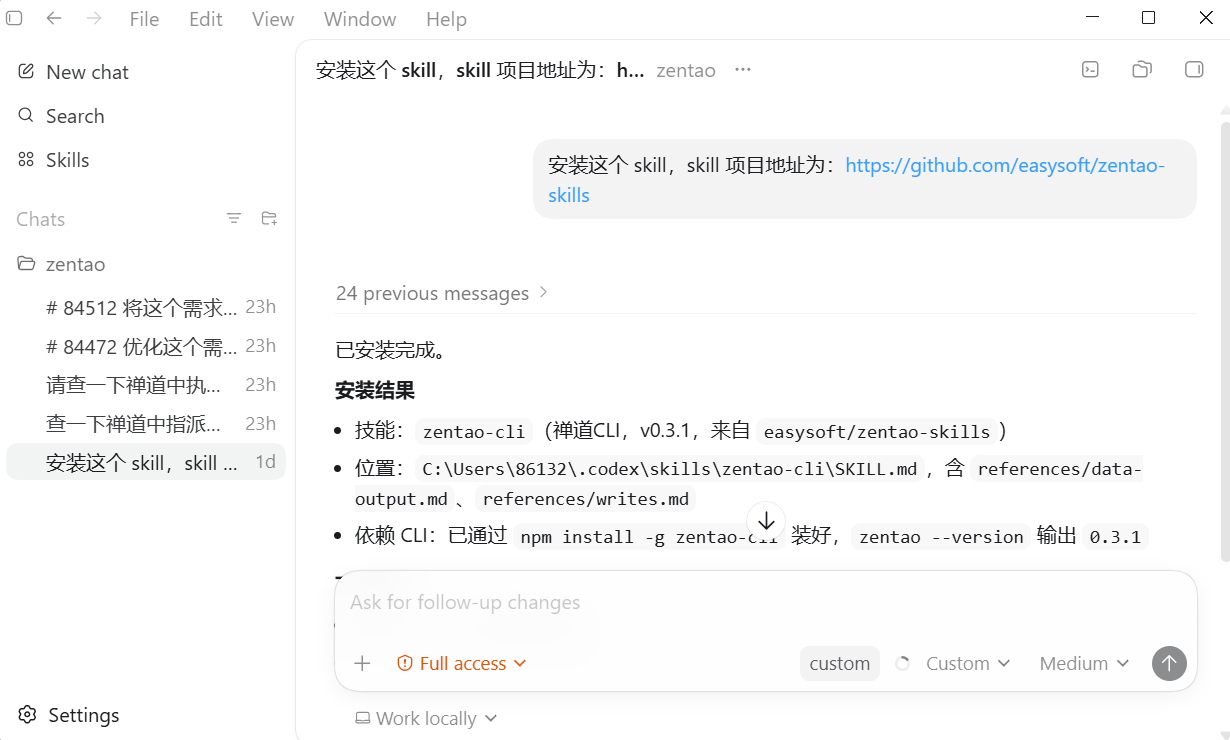Click the easysoft/zentao-skills code label
Image resolution: width=1230 pixels, height=740 pixels.
[x=877, y=432]
